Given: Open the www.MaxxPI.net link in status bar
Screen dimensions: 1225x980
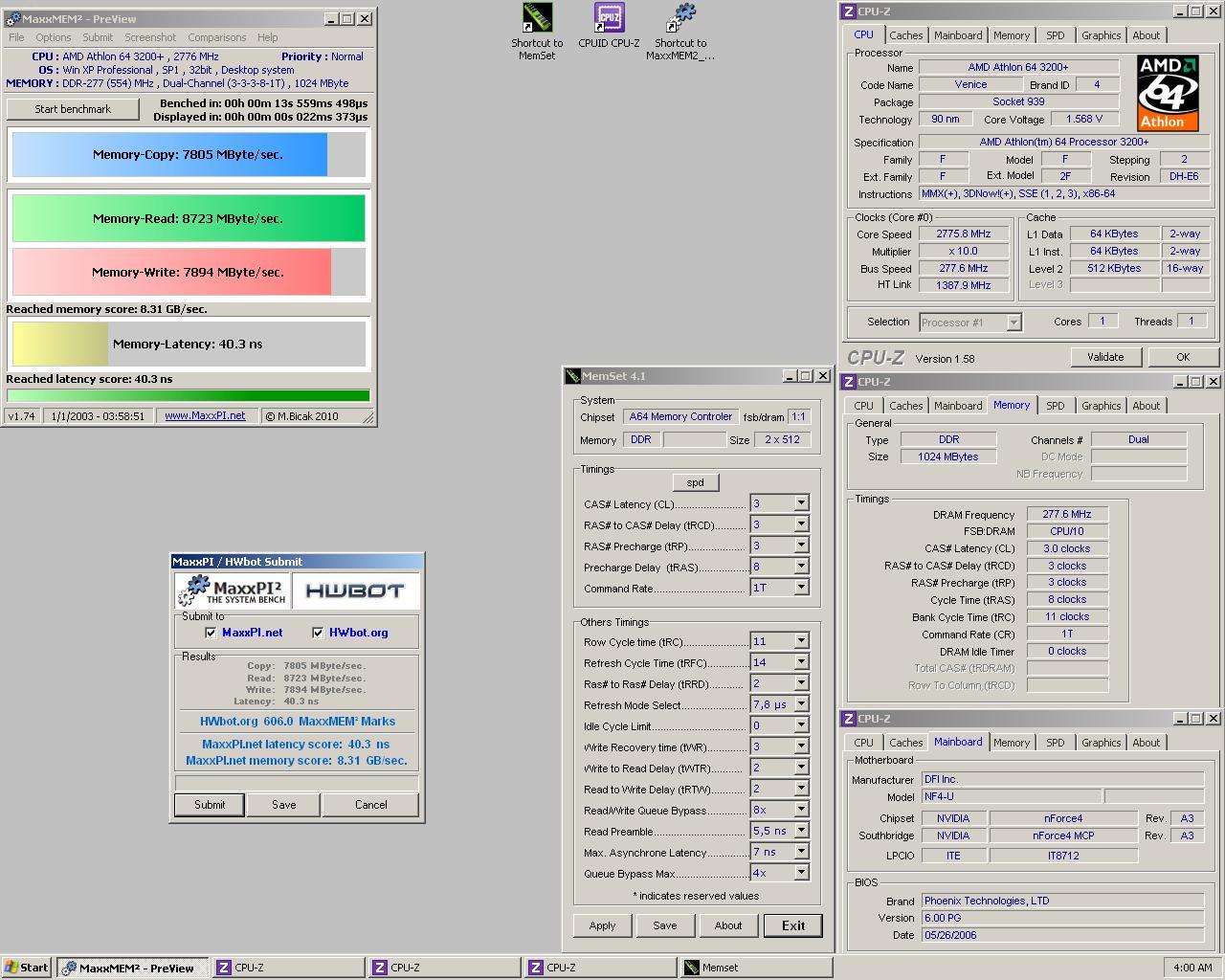Looking at the screenshot, I should (x=205, y=416).
